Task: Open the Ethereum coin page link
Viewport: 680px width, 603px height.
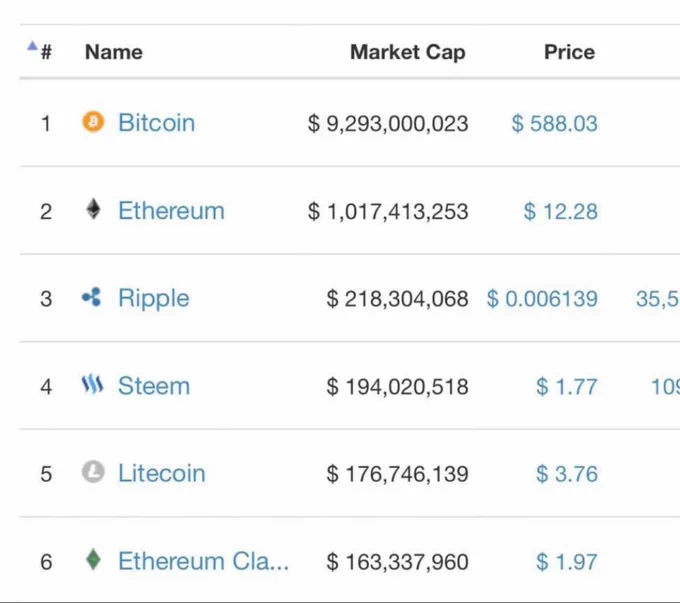Action: [171, 211]
